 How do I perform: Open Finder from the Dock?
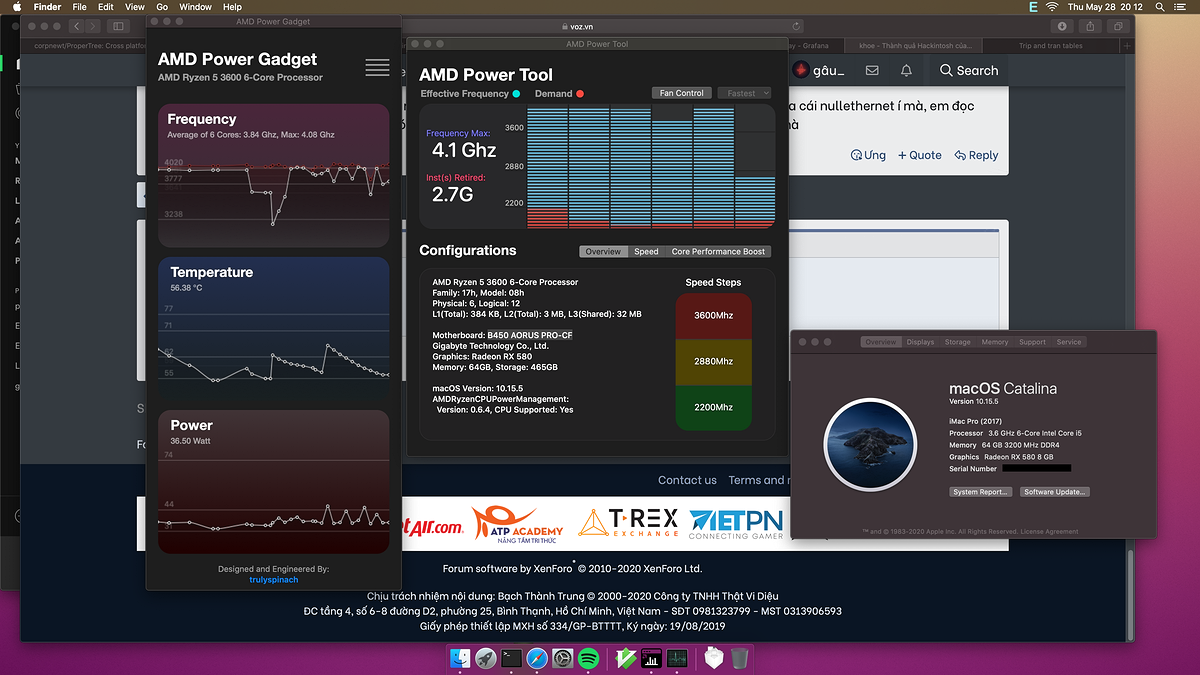(461, 658)
